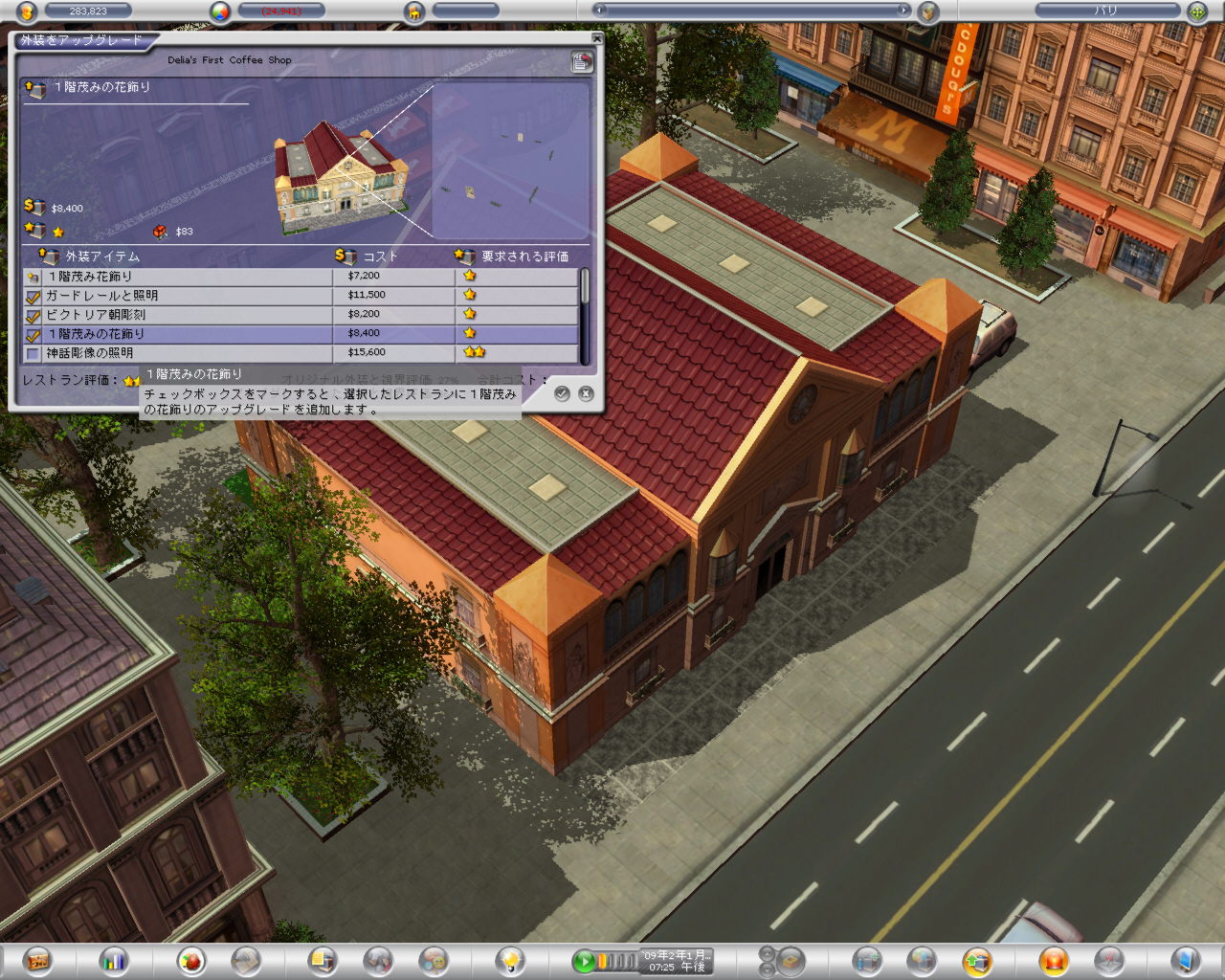Click the green crosshair icon beside パリ
The image size is (1225, 980).
tap(1196, 11)
